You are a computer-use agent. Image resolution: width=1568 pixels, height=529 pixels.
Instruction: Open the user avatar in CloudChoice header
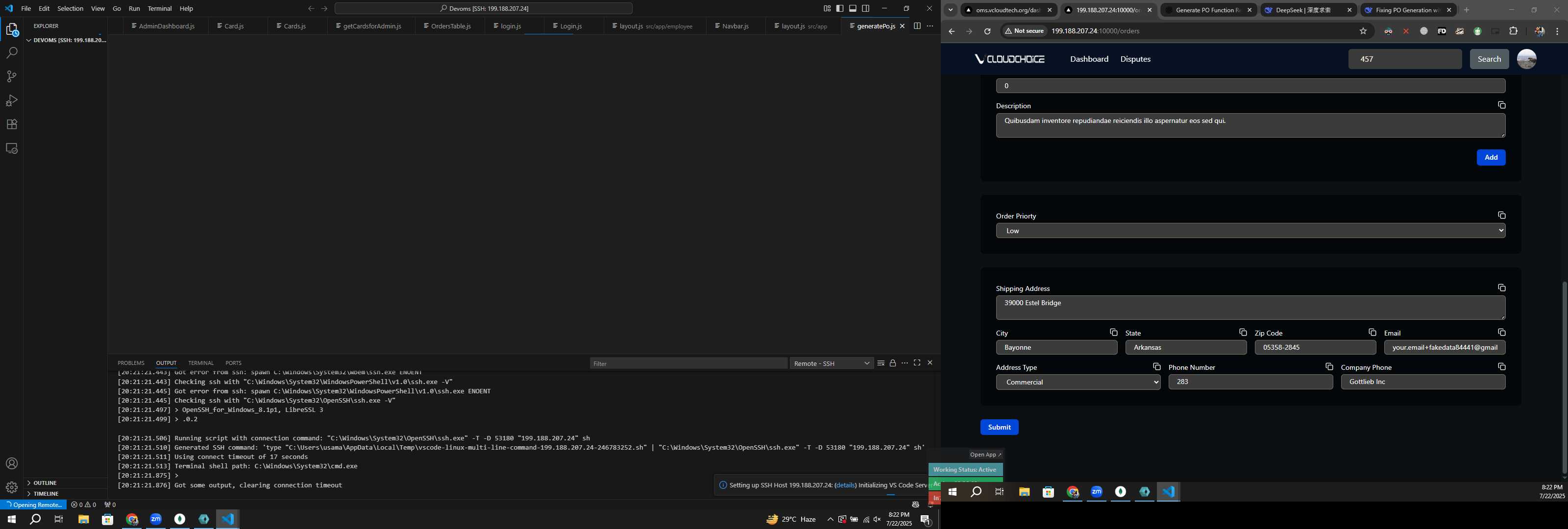click(x=1526, y=59)
